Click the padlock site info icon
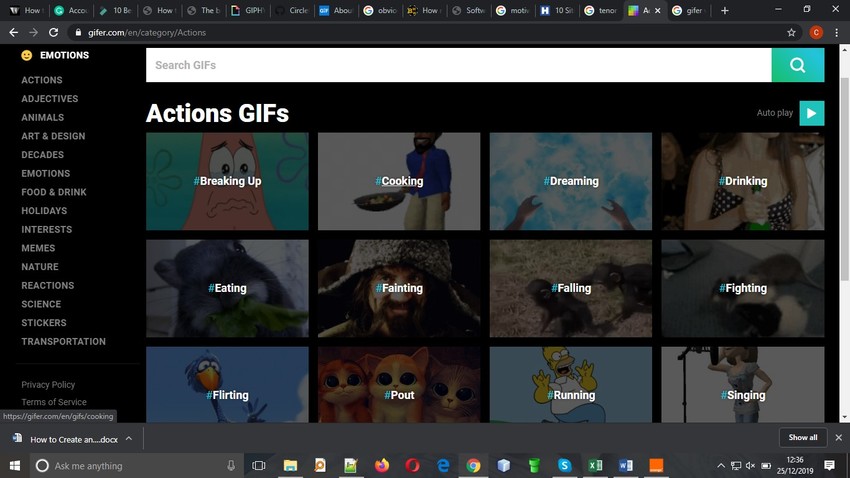 78,33
